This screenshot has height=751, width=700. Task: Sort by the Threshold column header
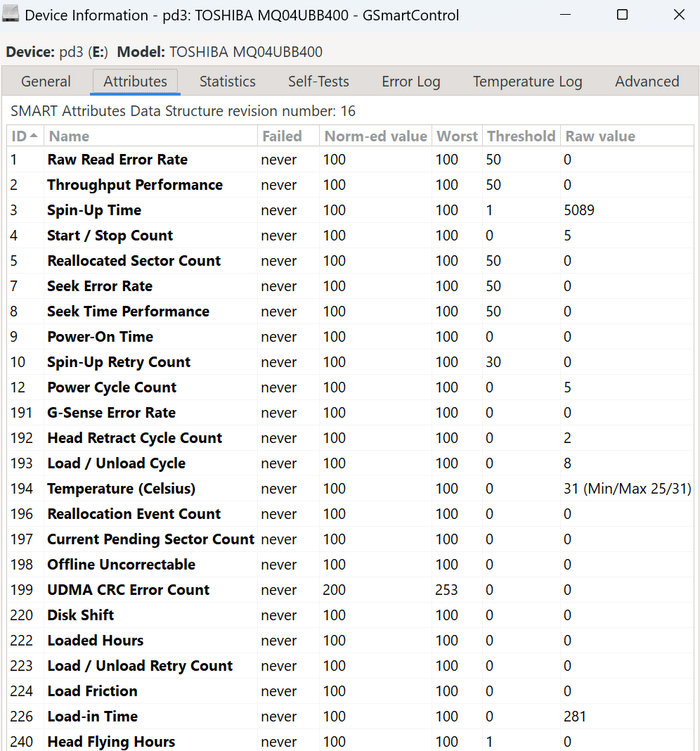pyautogui.click(x=520, y=136)
